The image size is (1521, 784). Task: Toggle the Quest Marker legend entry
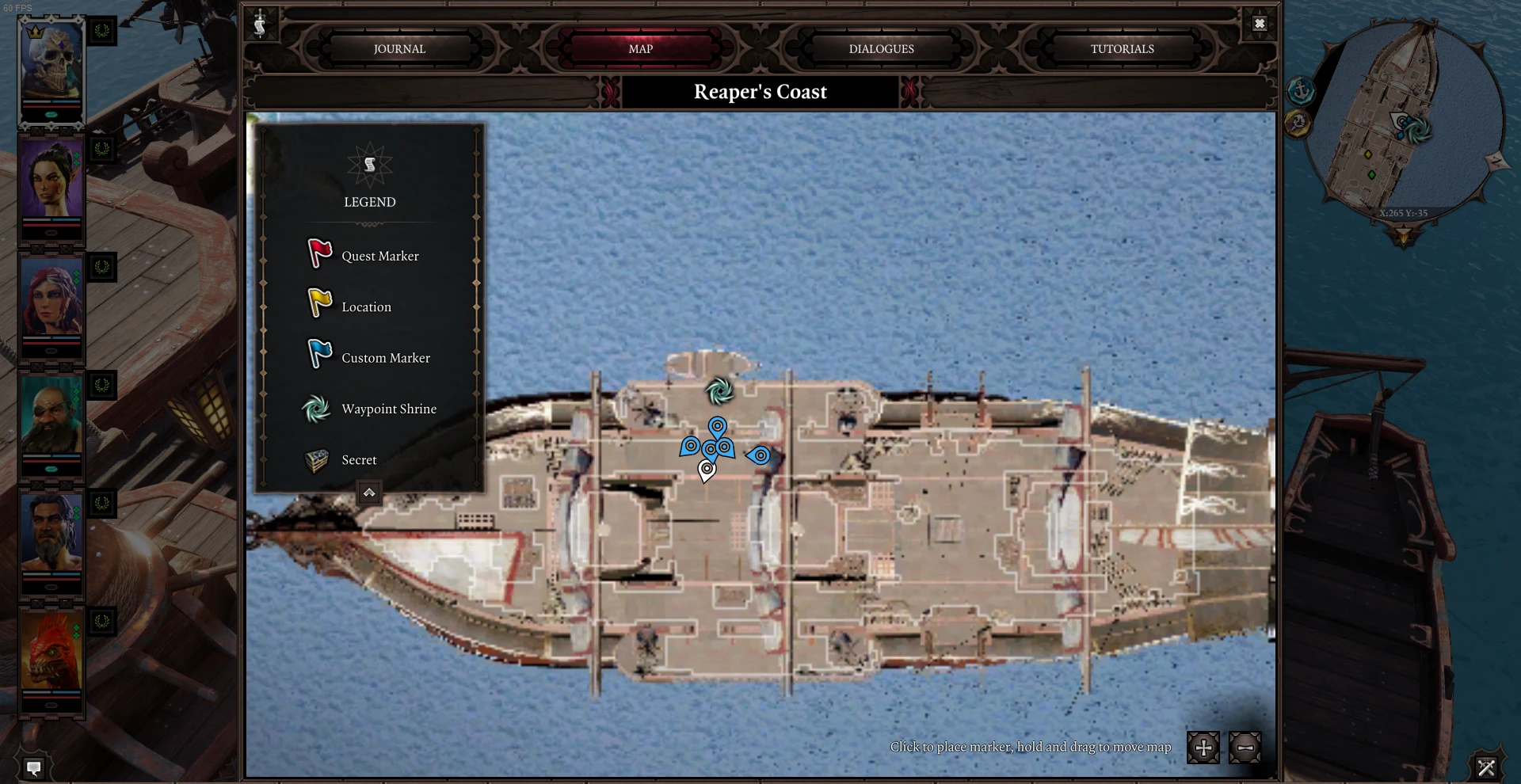pyautogui.click(x=363, y=255)
